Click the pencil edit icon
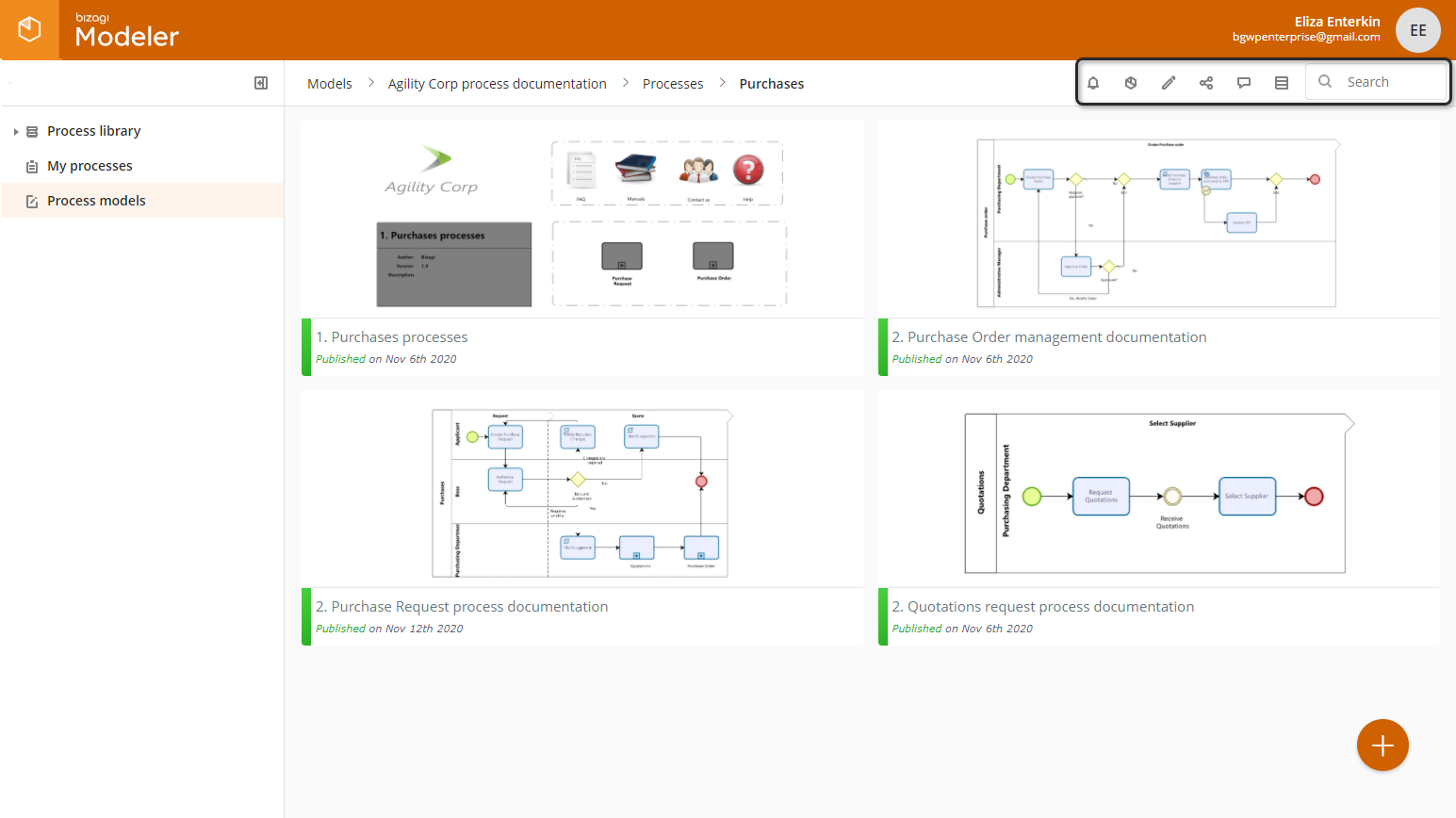Image resolution: width=1456 pixels, height=818 pixels. 1169,83
